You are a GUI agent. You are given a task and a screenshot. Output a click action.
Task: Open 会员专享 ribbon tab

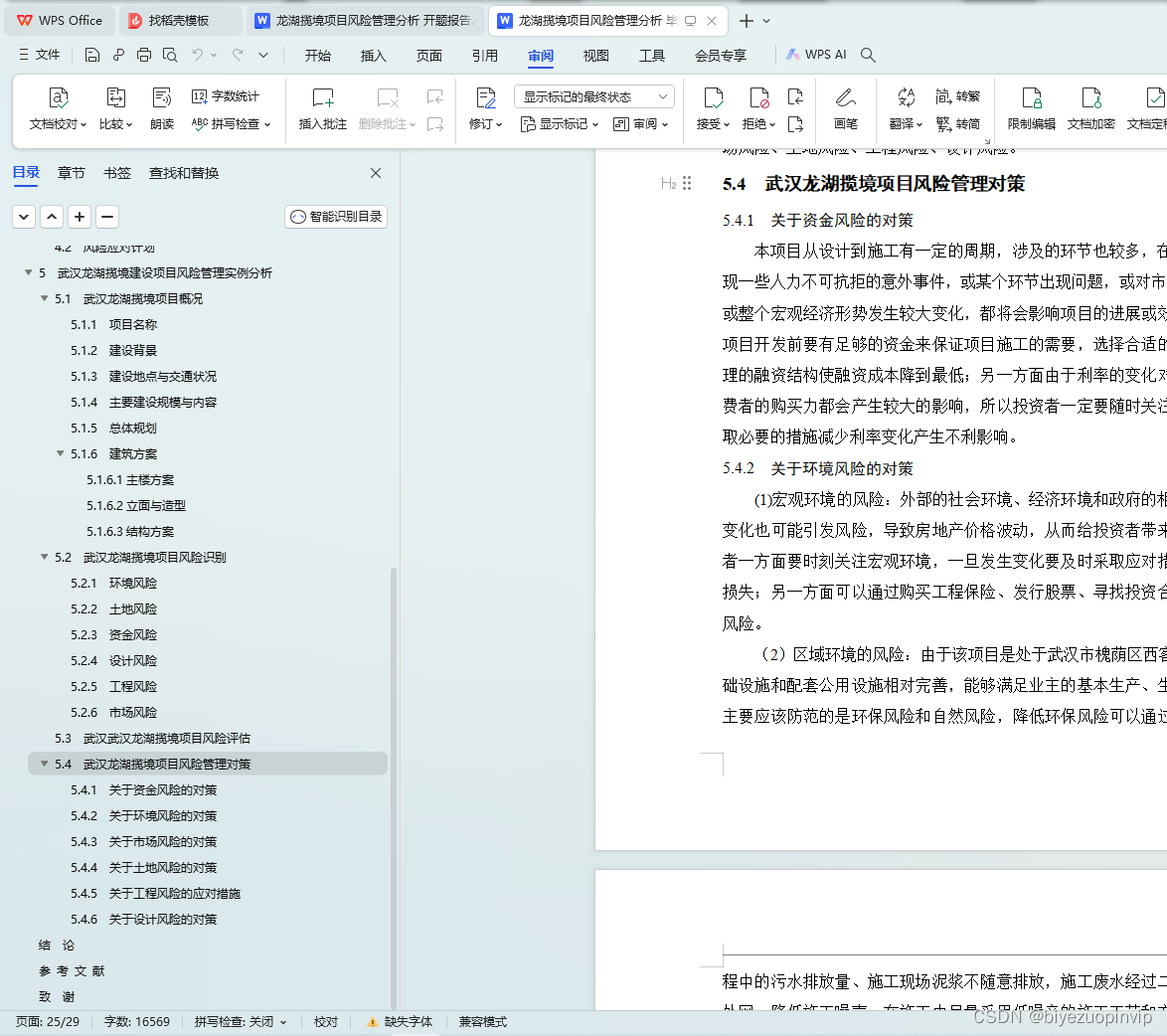(721, 55)
